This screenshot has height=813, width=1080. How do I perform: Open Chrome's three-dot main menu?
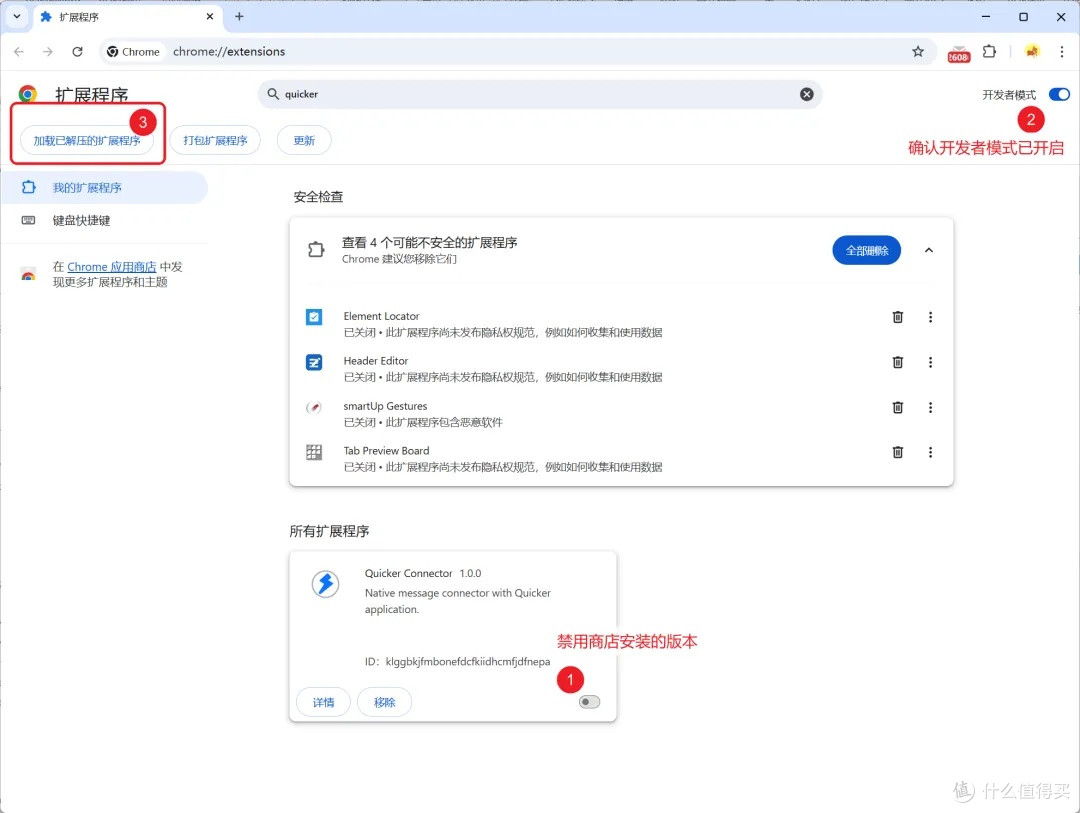(1061, 52)
